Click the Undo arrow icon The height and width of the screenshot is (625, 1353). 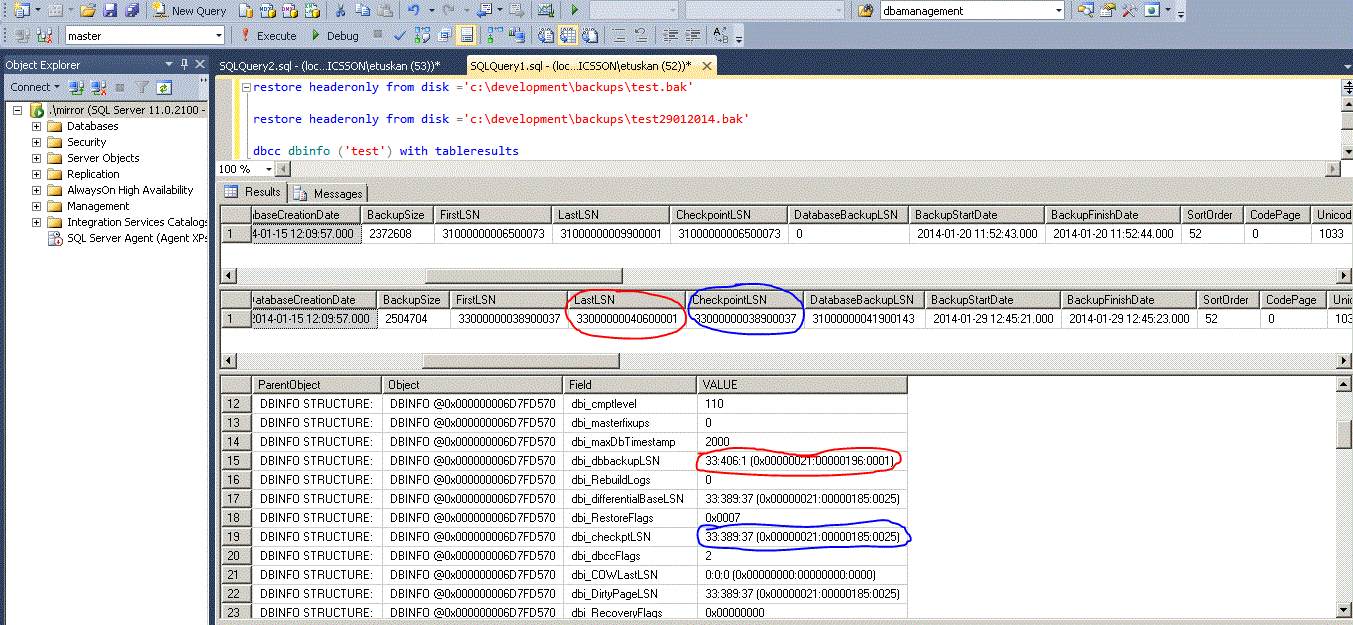[414, 11]
